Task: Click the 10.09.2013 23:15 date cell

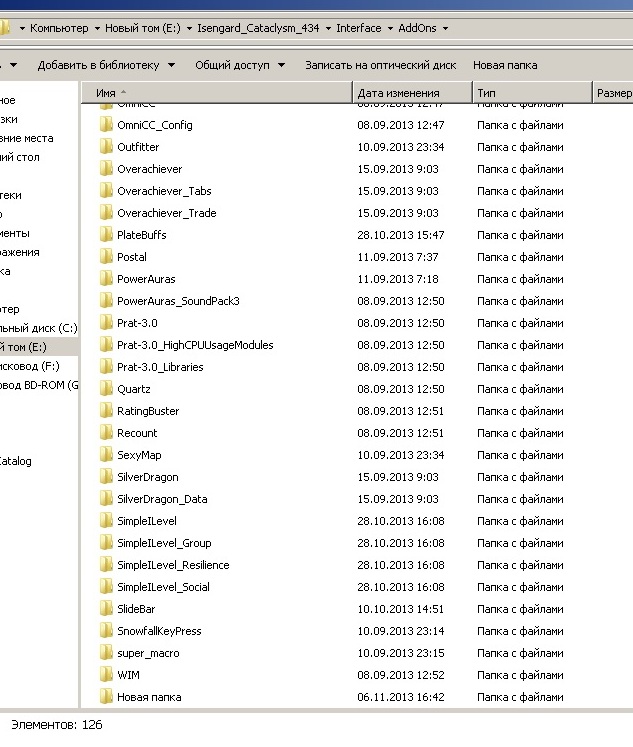Action: (x=401, y=653)
